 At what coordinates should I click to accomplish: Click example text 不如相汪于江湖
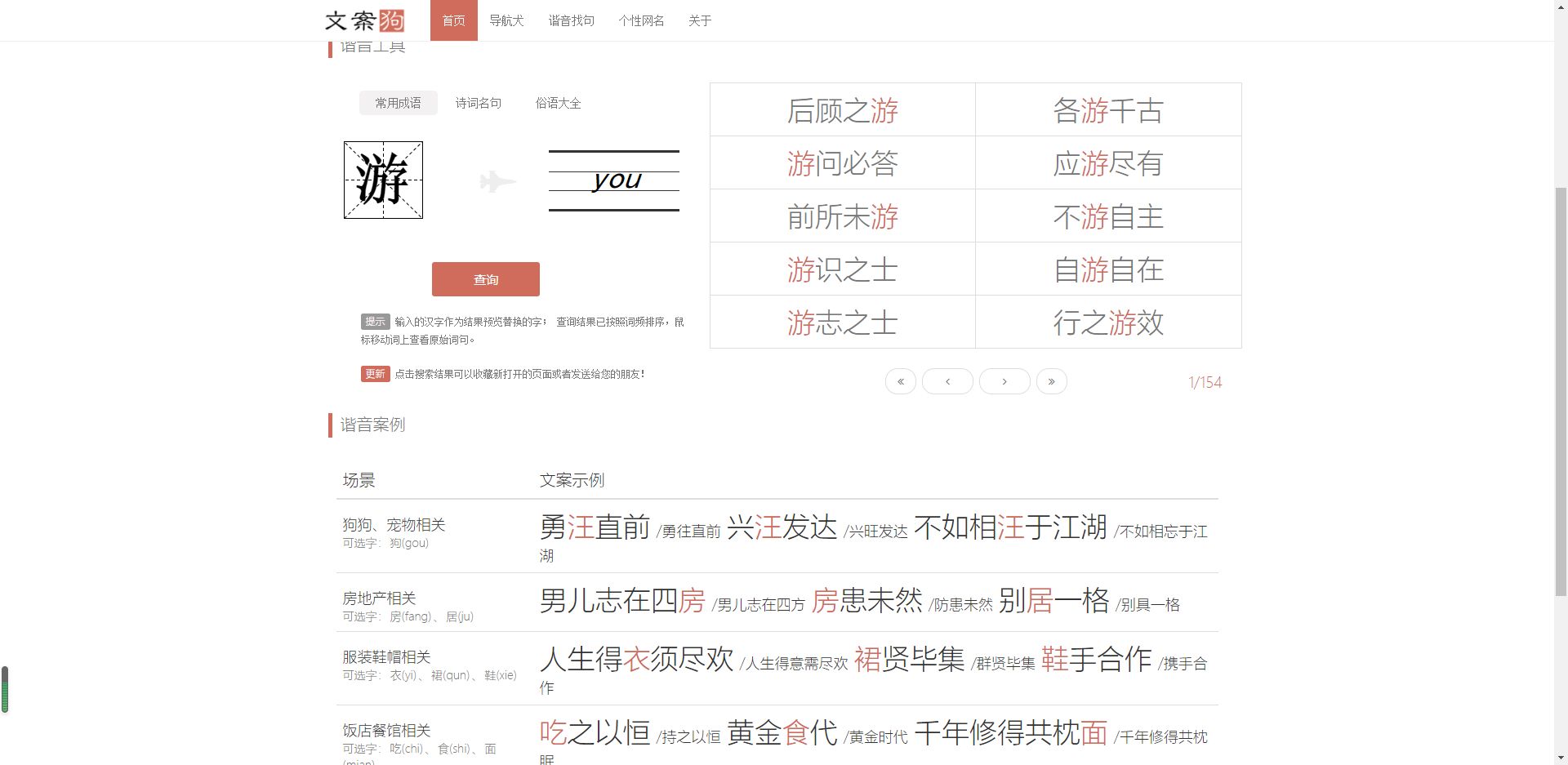[1010, 527]
